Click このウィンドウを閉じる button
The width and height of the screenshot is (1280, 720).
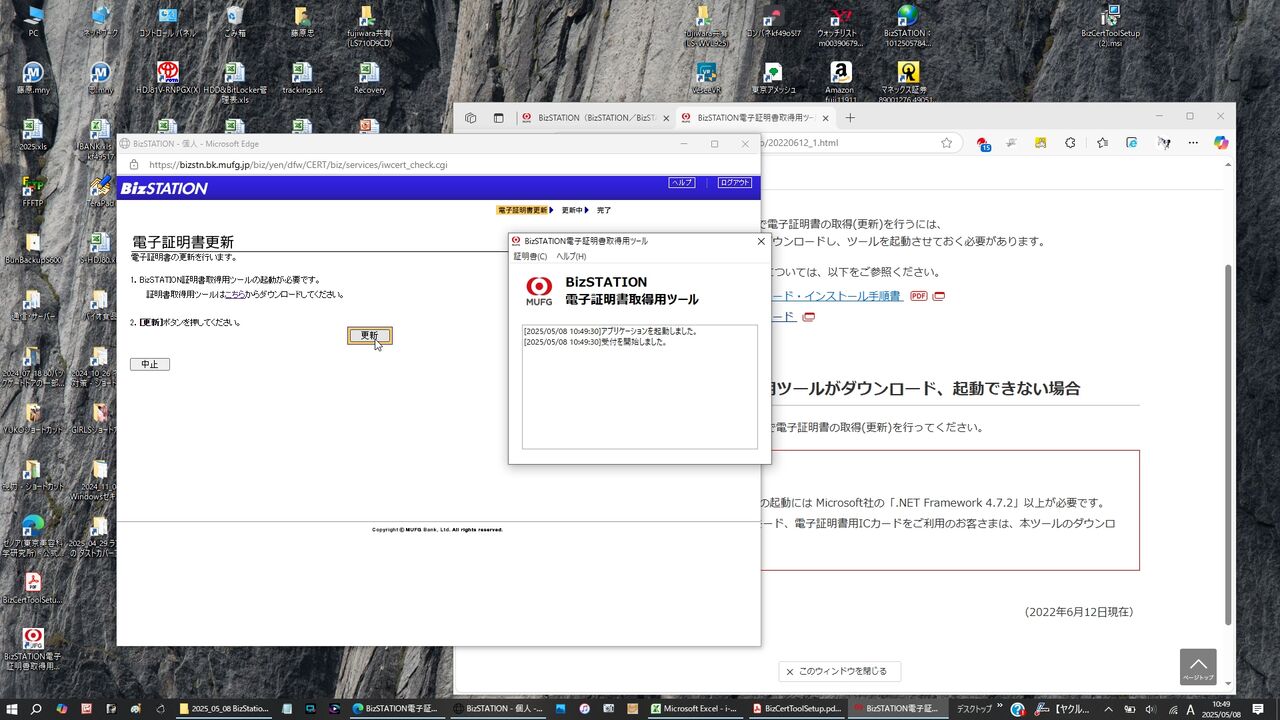[840, 672]
